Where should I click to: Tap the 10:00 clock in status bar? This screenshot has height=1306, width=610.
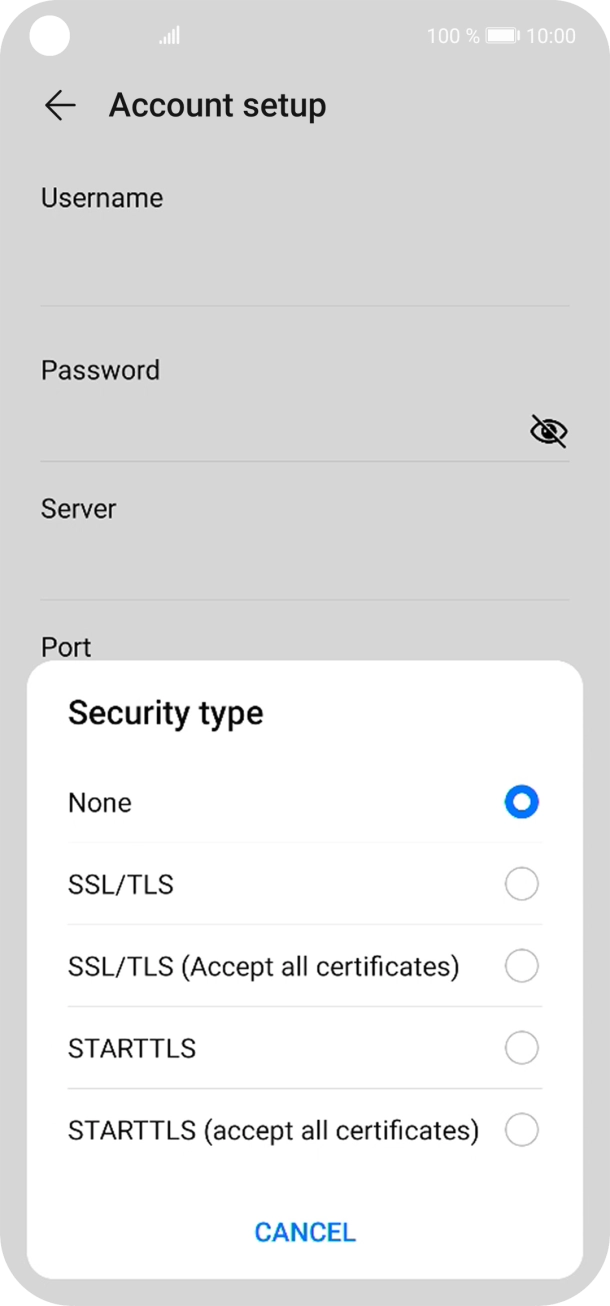coord(551,36)
